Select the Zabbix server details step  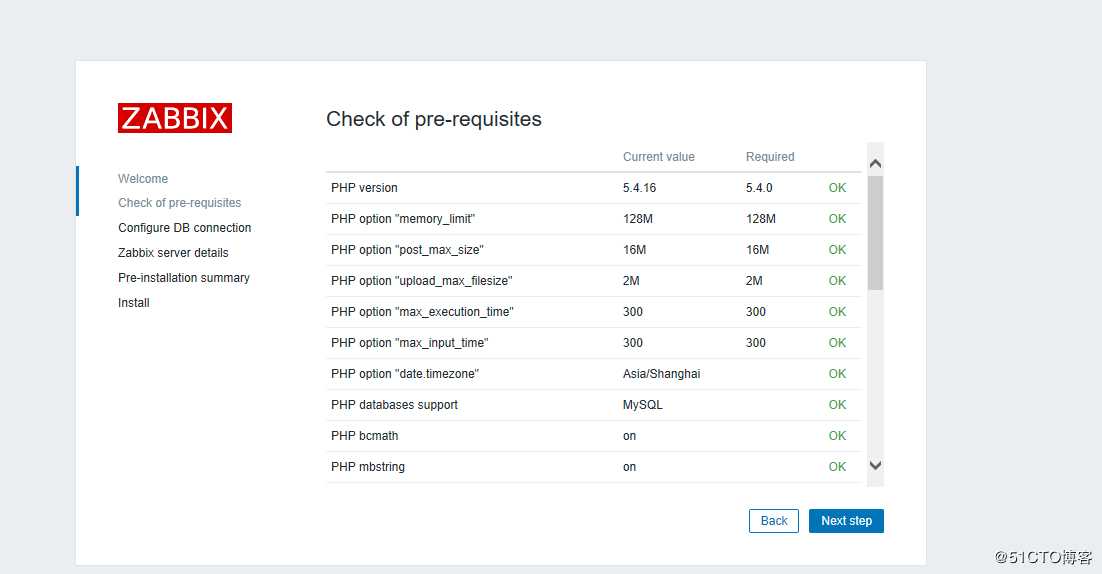click(173, 252)
